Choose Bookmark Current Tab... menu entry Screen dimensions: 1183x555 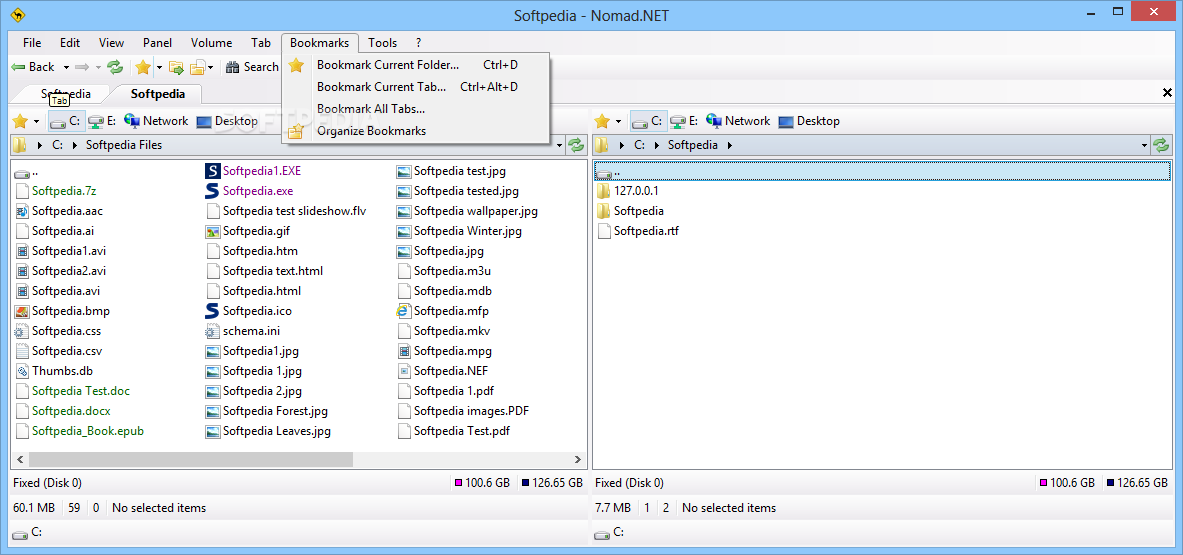point(416,87)
